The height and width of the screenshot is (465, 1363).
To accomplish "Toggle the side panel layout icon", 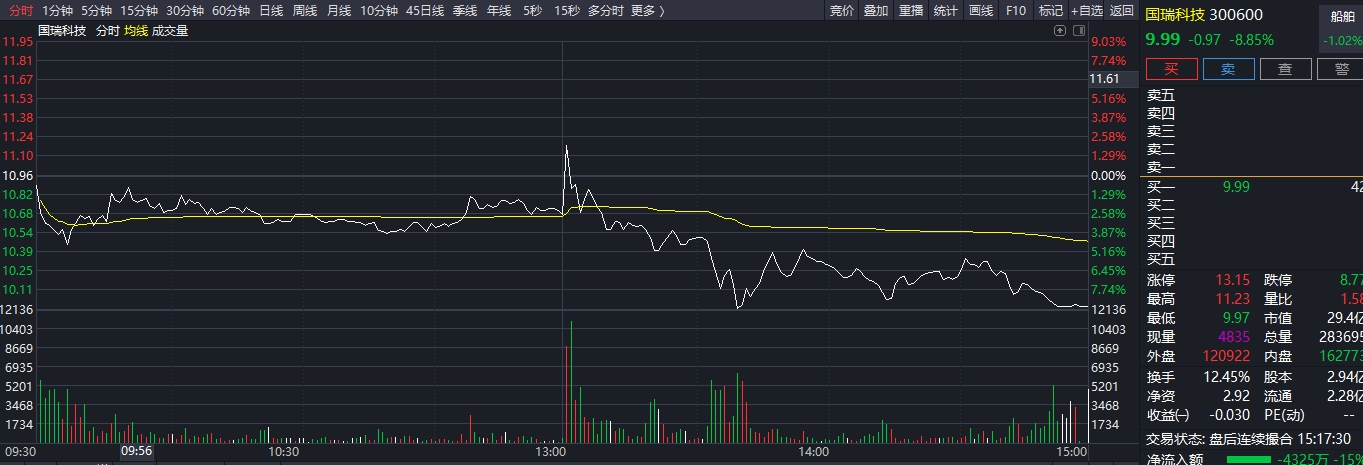I will 1078,31.
